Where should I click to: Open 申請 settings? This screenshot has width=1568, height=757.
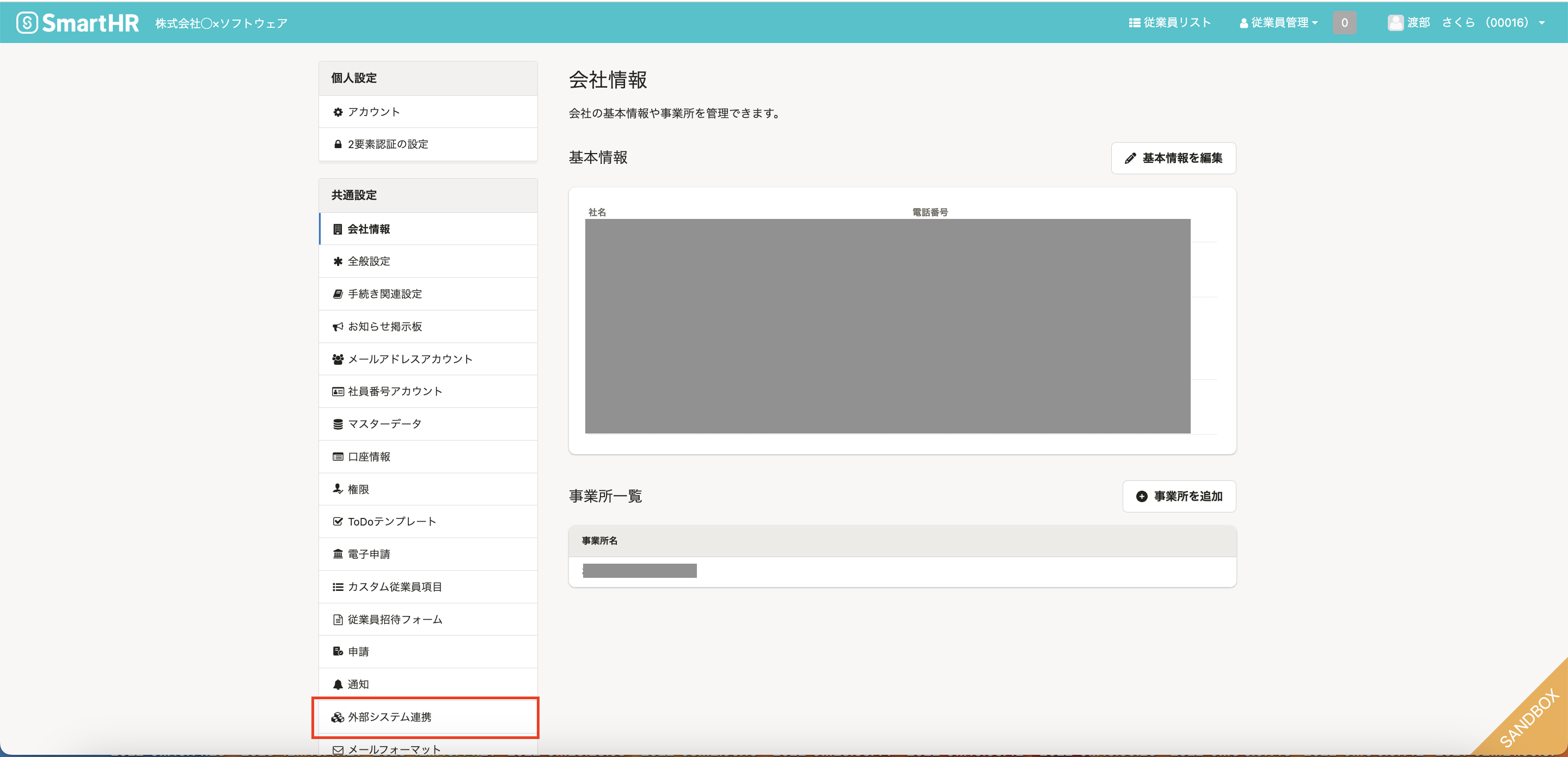click(428, 652)
